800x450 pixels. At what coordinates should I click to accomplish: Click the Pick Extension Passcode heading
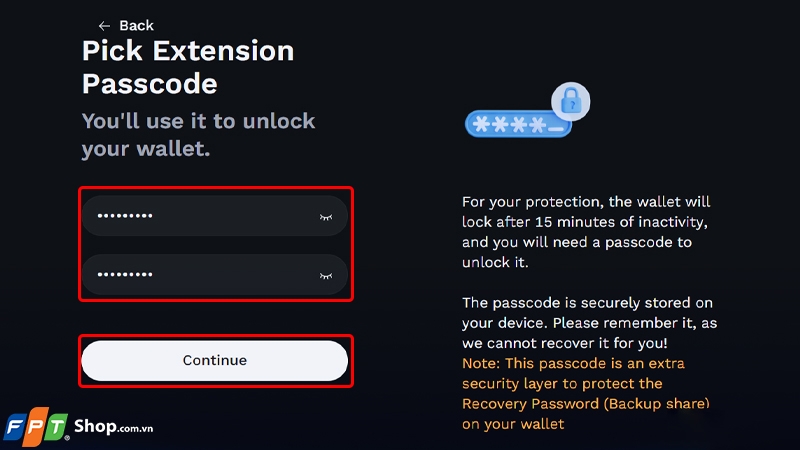point(188,66)
